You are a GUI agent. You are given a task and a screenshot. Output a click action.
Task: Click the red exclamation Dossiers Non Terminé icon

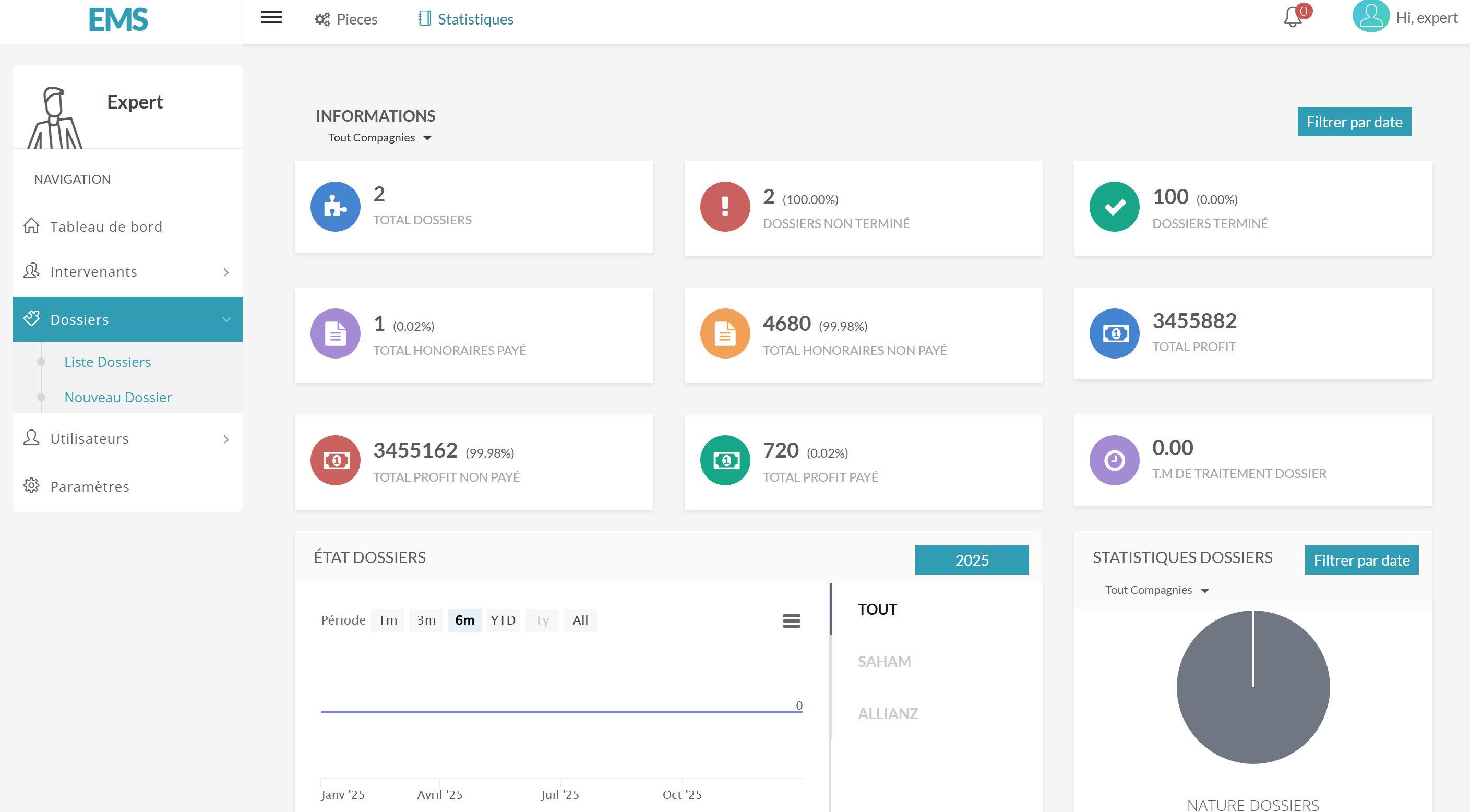(x=725, y=207)
